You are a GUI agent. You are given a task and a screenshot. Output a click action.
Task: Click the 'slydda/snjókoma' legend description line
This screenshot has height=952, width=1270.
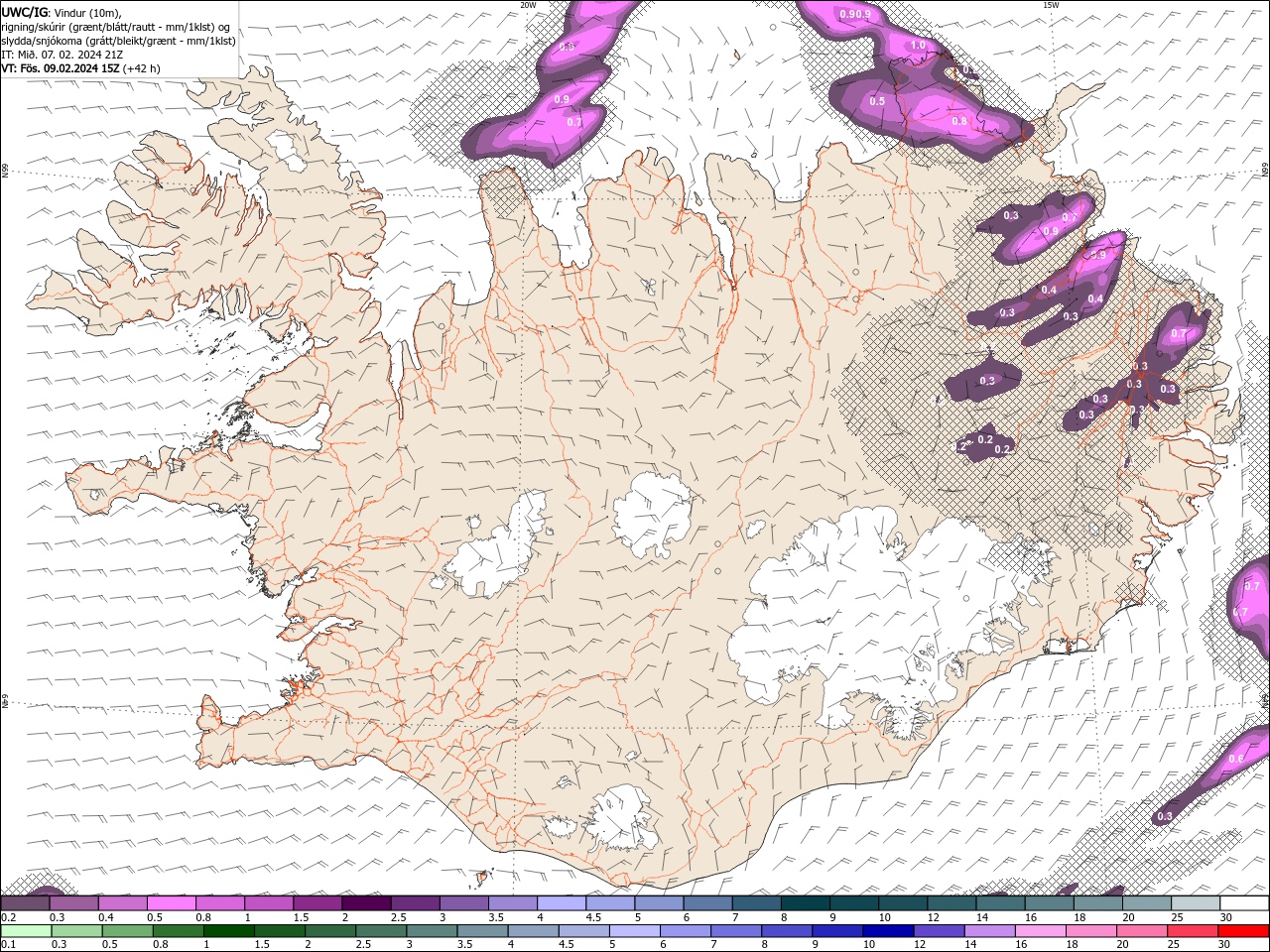pyautogui.click(x=119, y=41)
